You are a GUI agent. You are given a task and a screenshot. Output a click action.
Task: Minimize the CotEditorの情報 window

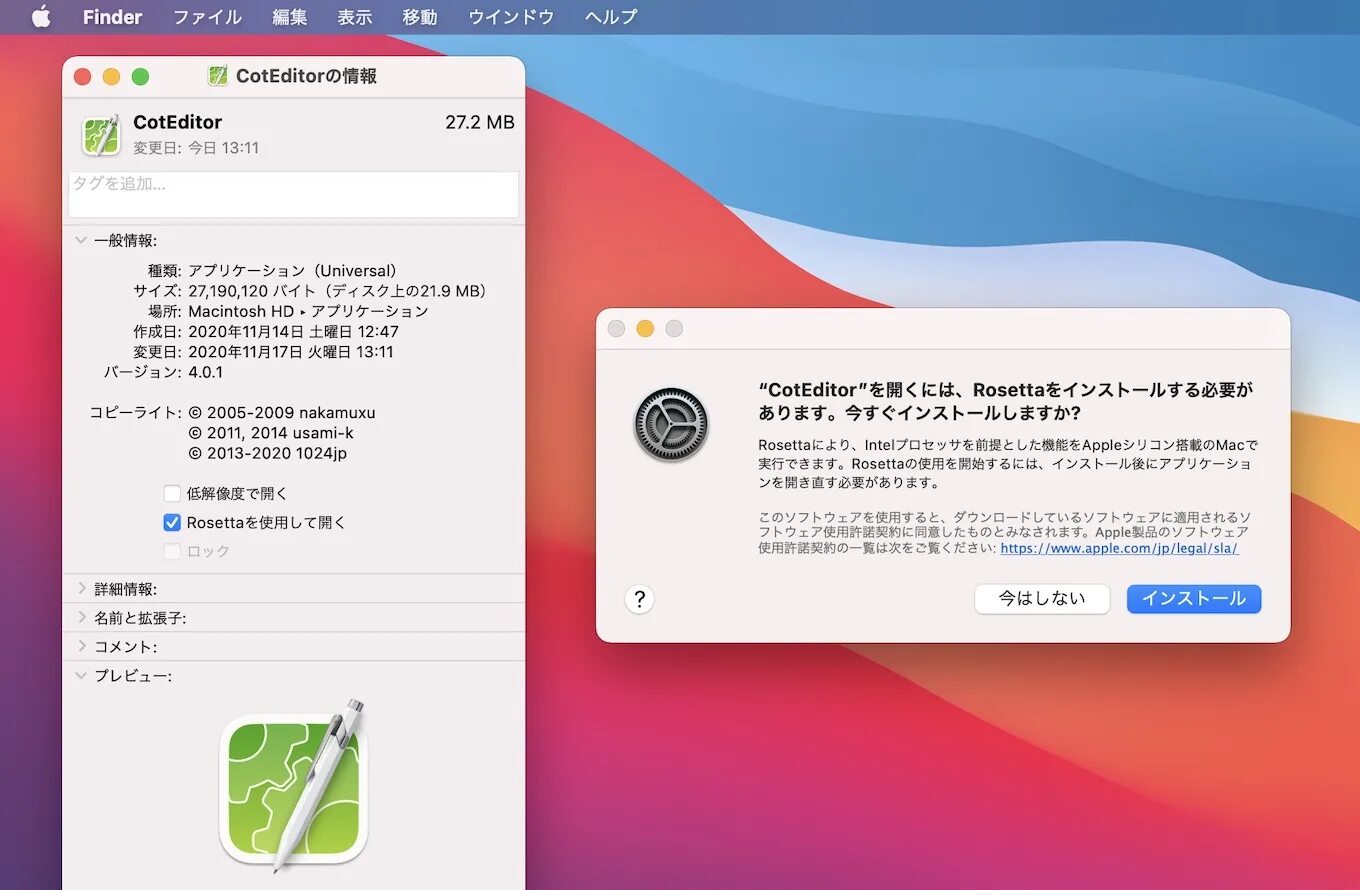111,77
